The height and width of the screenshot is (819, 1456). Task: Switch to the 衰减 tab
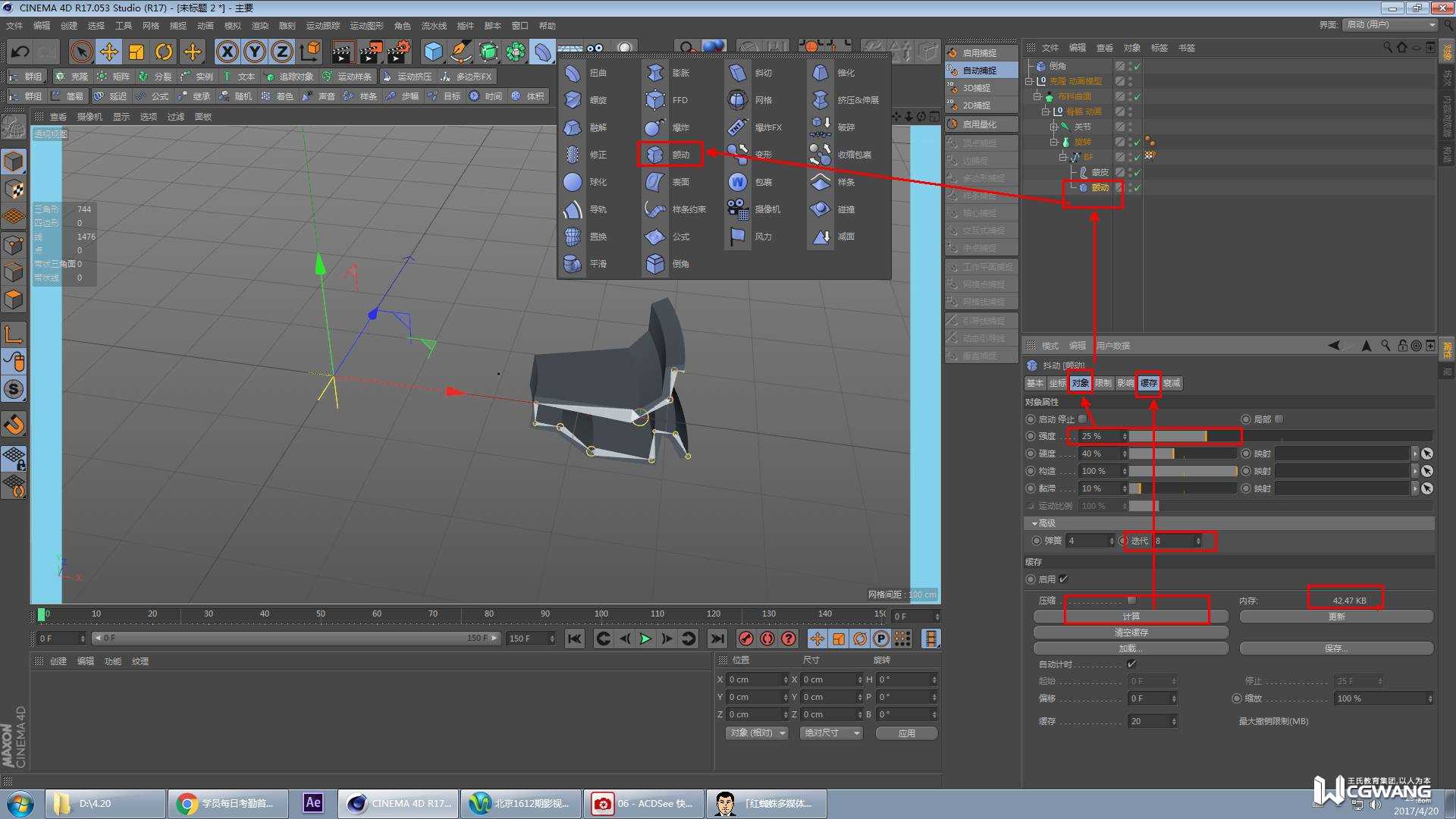(1172, 383)
